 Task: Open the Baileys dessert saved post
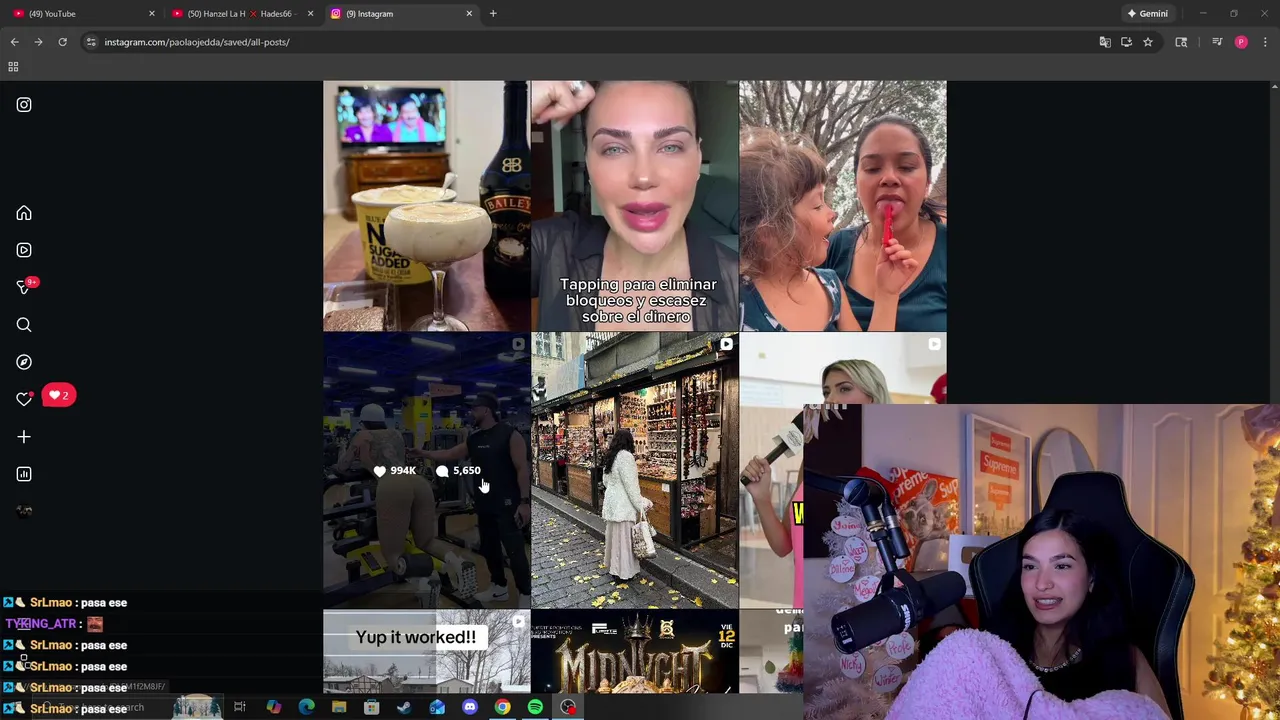426,206
